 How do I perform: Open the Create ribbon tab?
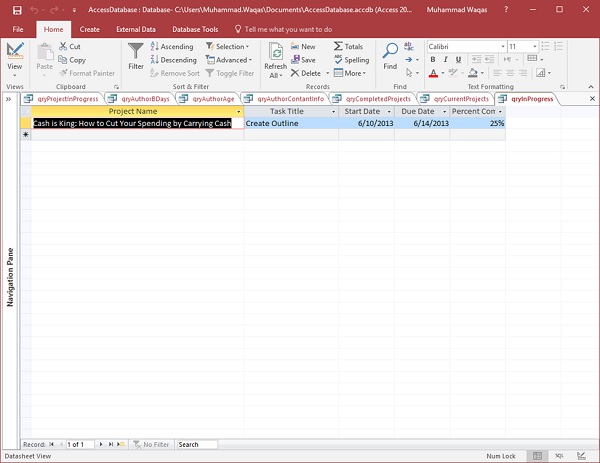[x=89, y=29]
